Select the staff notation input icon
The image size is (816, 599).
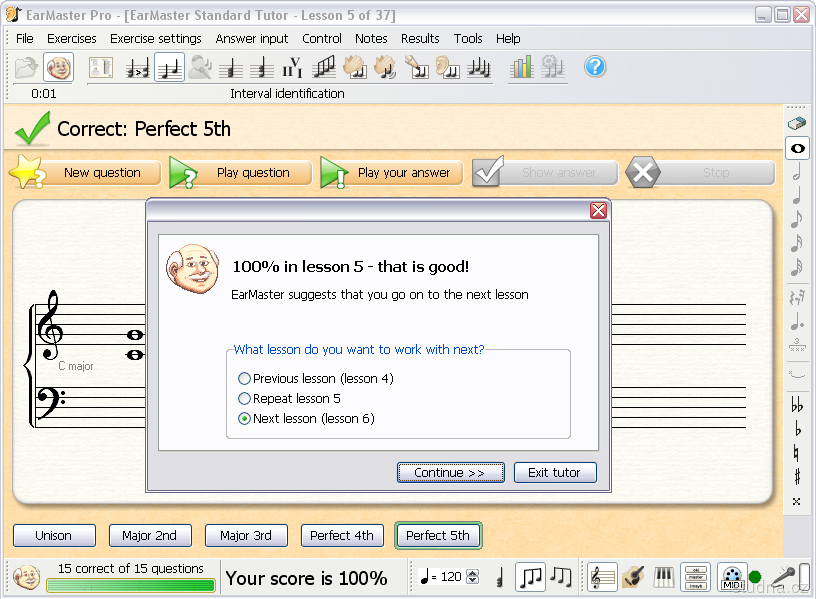(602, 577)
